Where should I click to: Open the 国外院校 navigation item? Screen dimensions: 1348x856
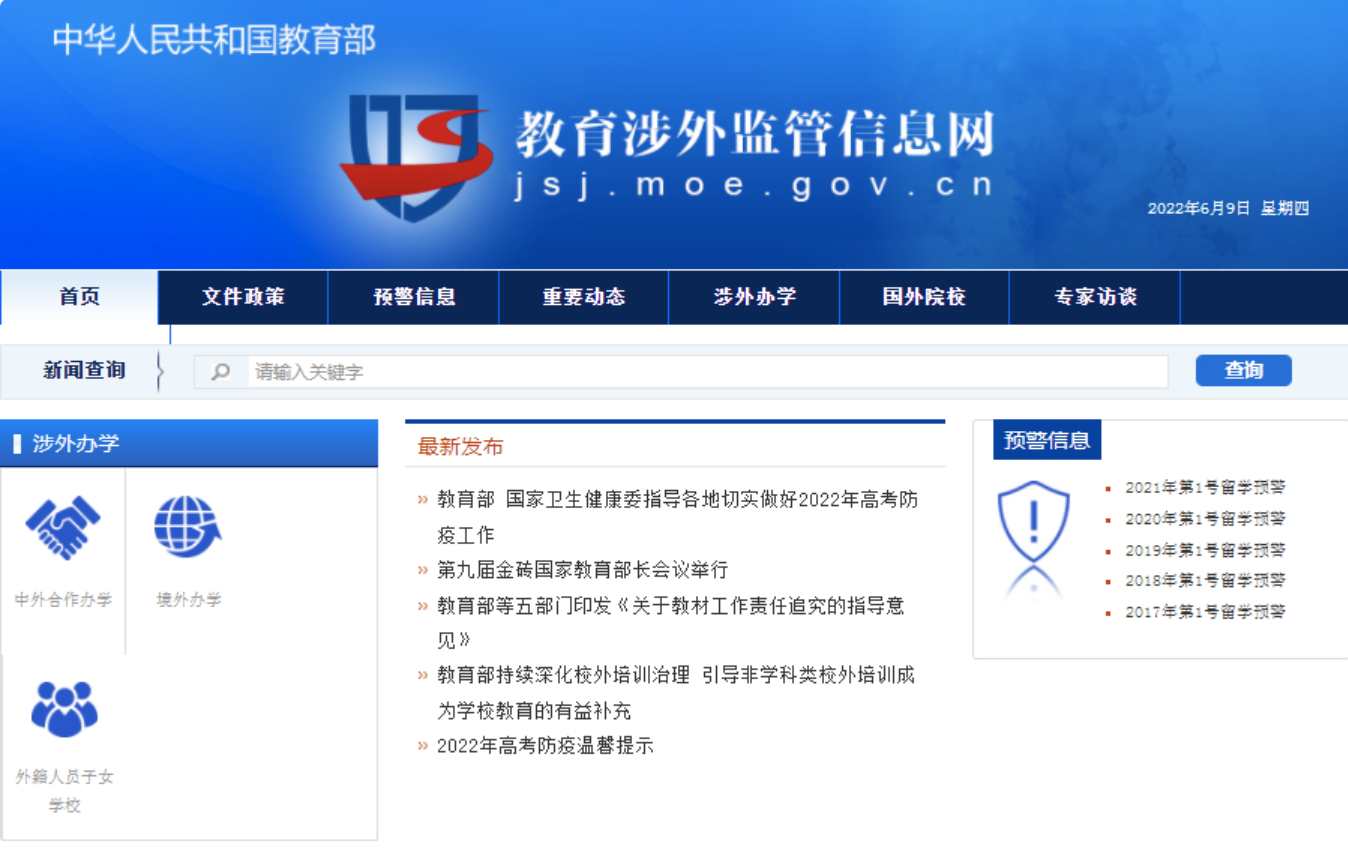924,297
